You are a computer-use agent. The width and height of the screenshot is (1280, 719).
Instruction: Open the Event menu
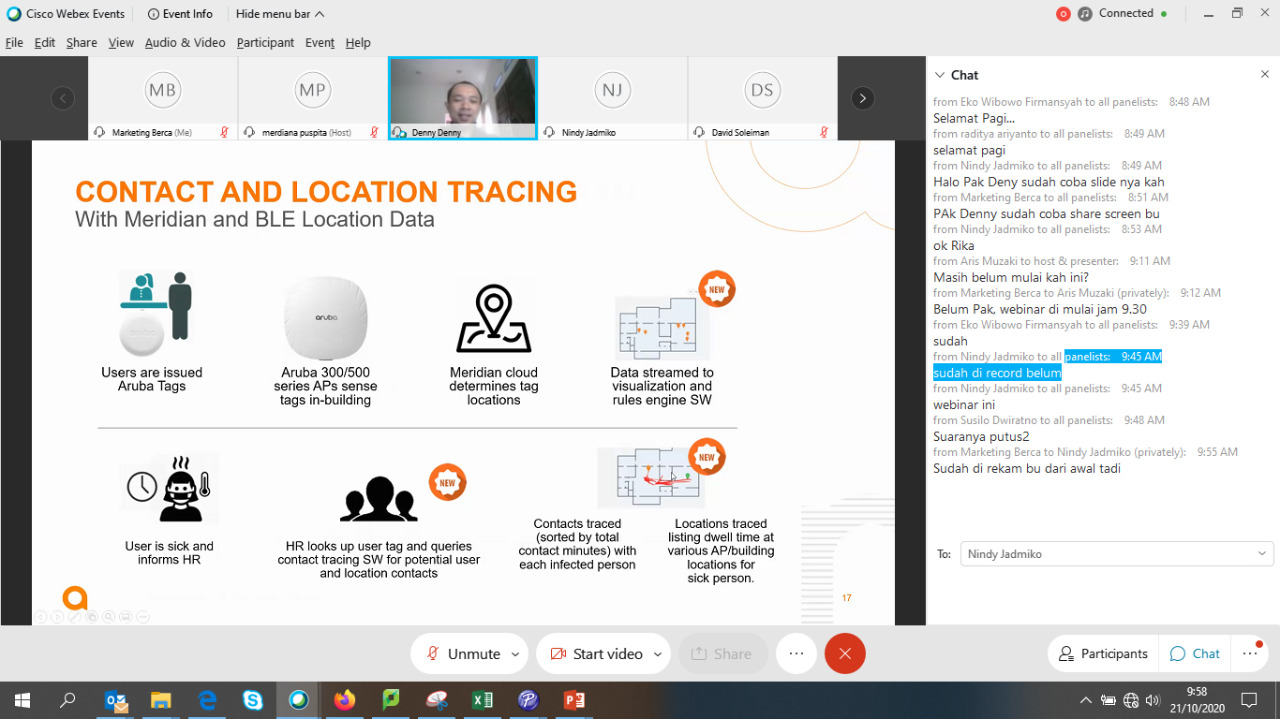320,43
